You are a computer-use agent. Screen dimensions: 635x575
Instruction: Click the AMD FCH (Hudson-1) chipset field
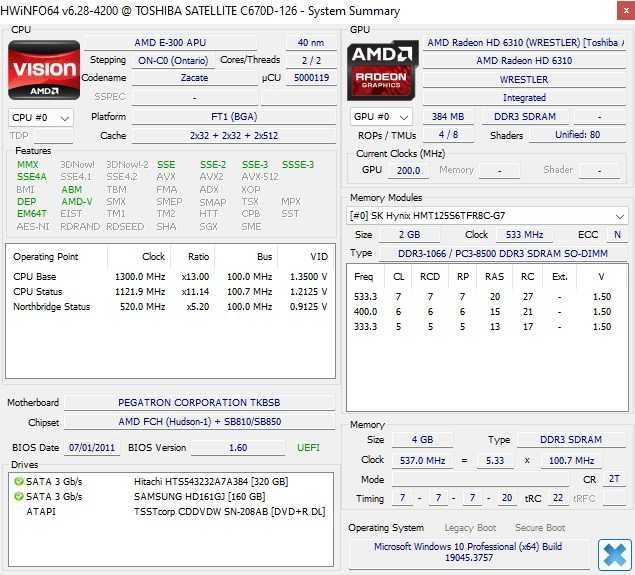pyautogui.click(x=199, y=422)
